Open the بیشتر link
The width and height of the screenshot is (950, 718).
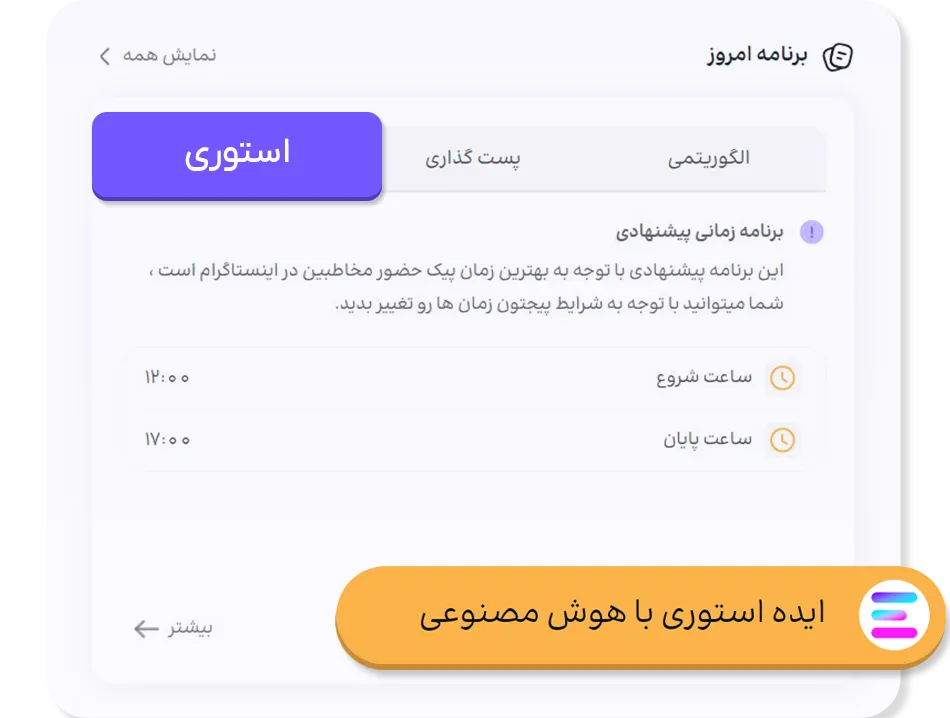[189, 629]
